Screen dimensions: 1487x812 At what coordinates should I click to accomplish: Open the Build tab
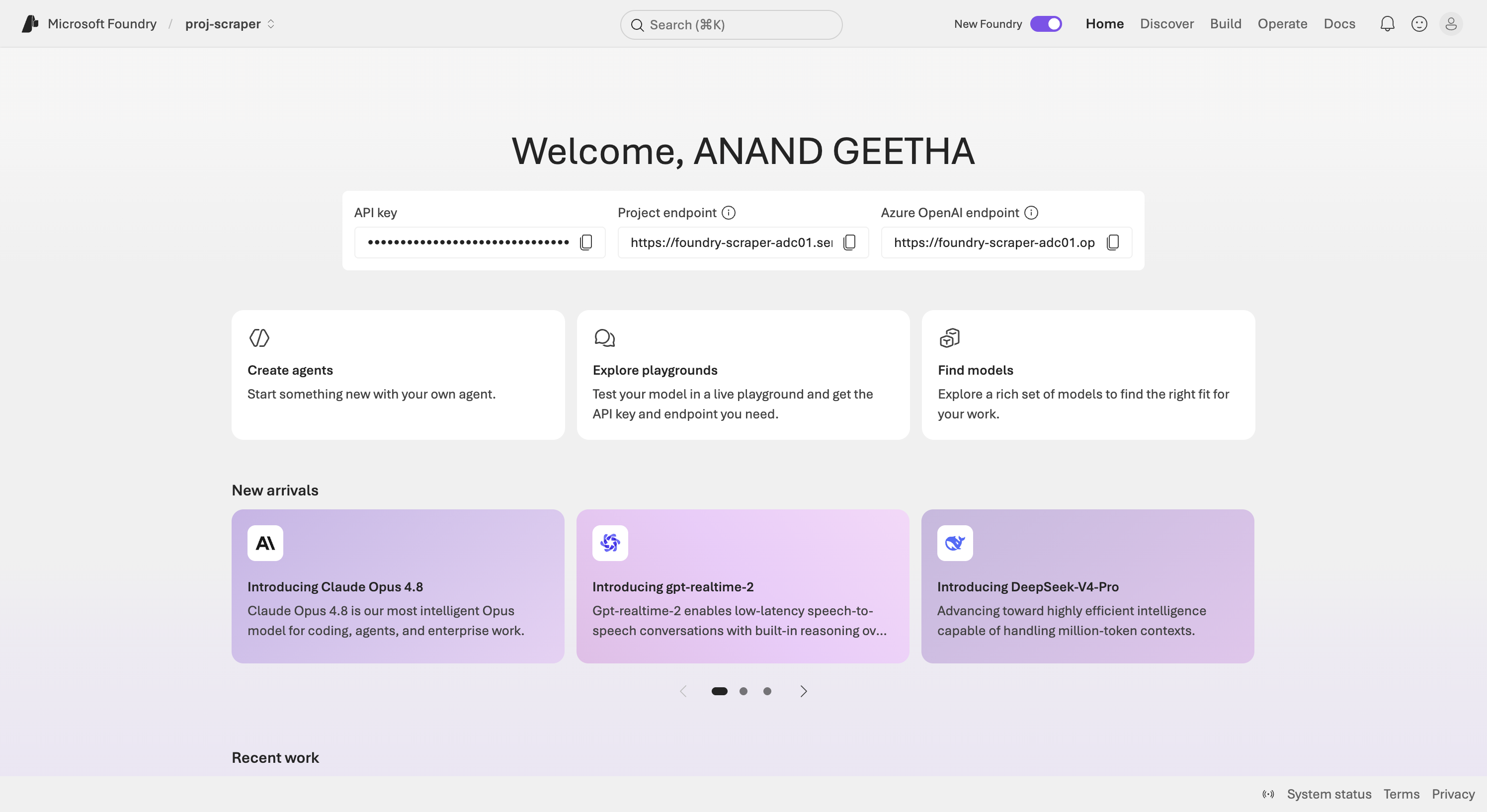(x=1226, y=24)
